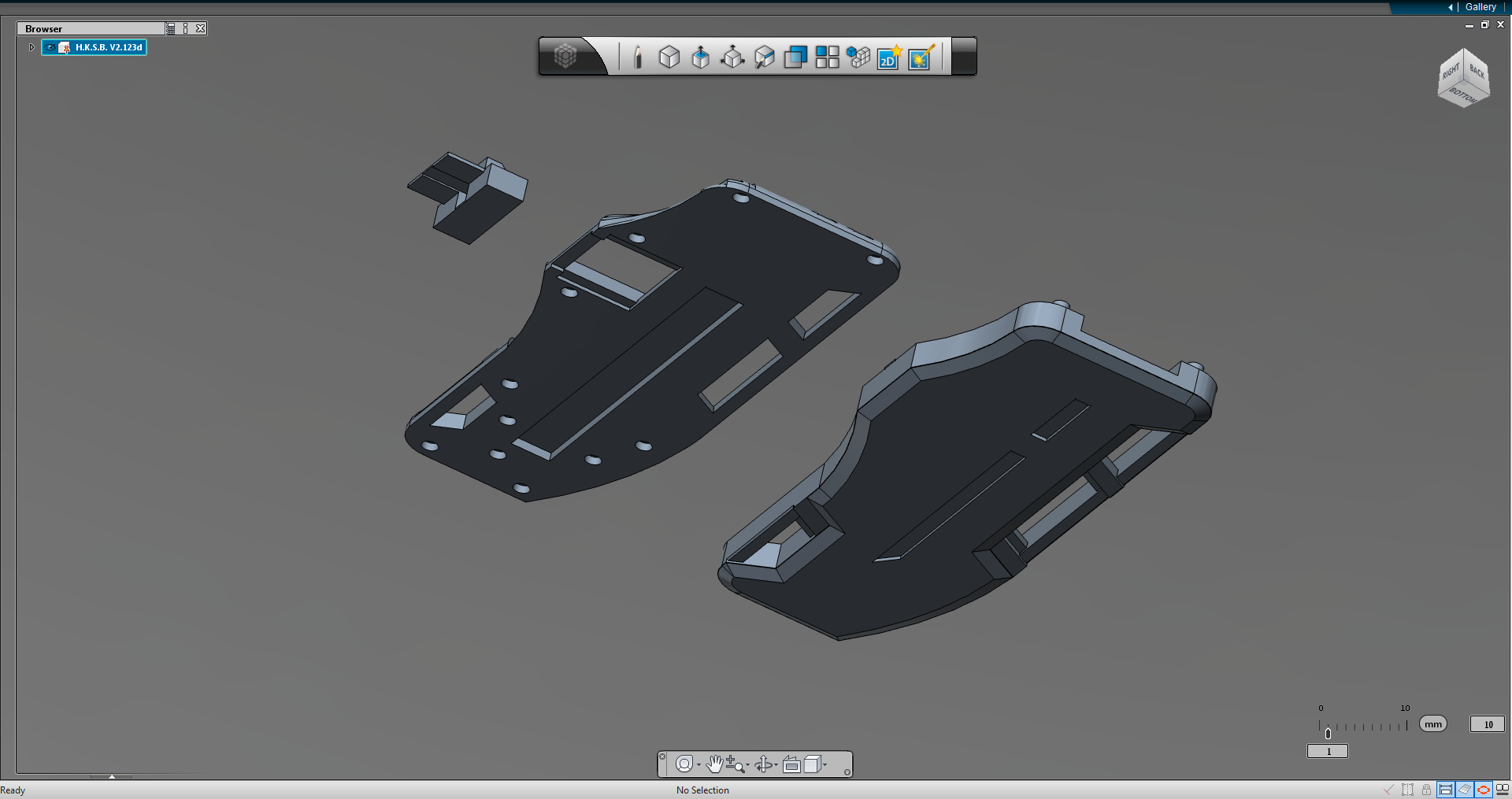Select the Construct extrude tool
The image size is (1512, 799).
tap(700, 57)
